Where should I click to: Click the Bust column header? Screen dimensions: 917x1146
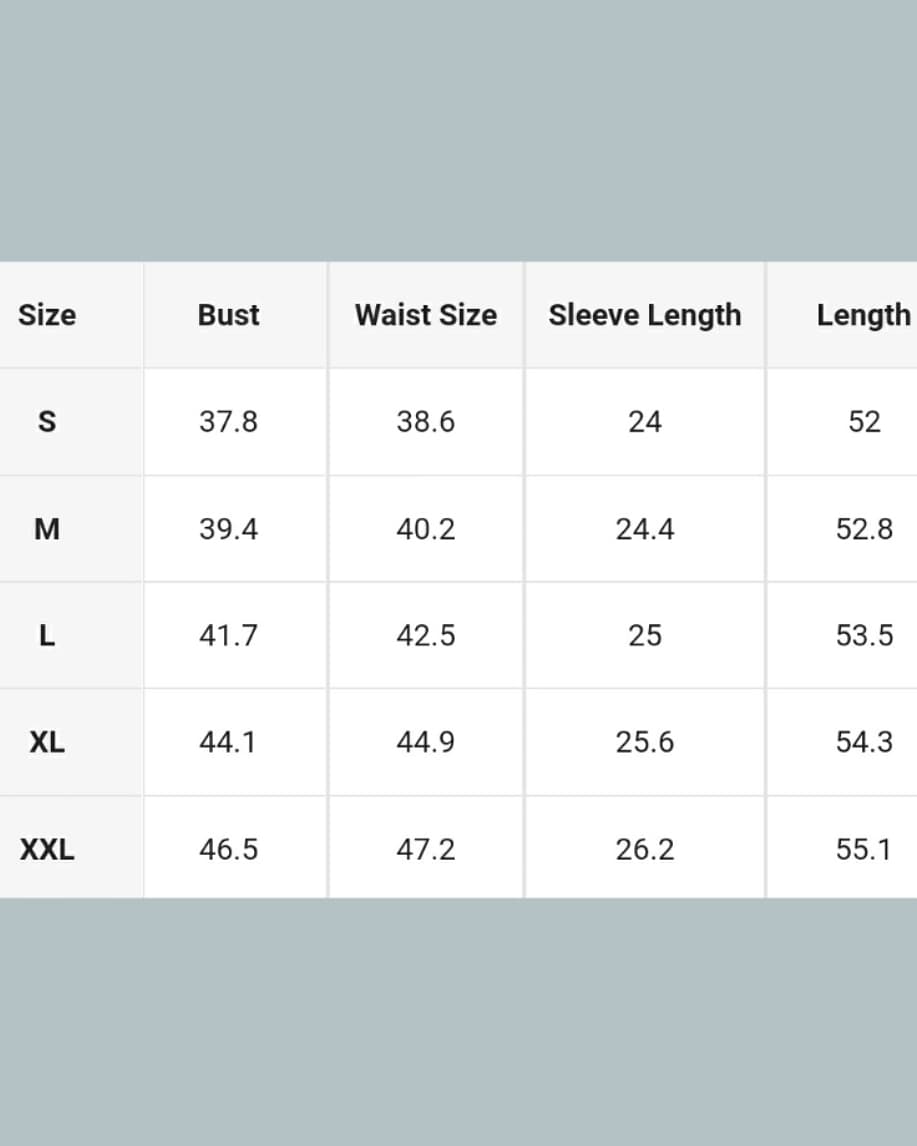click(x=228, y=315)
